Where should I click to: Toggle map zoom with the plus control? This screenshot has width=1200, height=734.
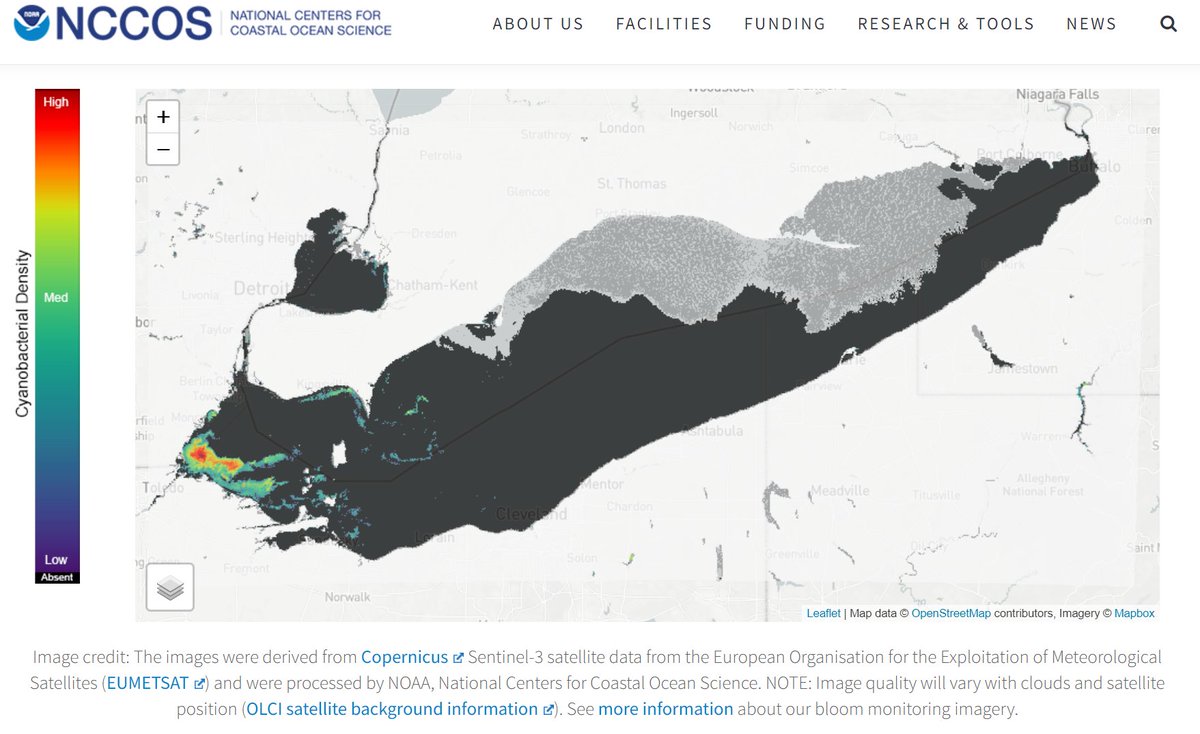coord(163,117)
